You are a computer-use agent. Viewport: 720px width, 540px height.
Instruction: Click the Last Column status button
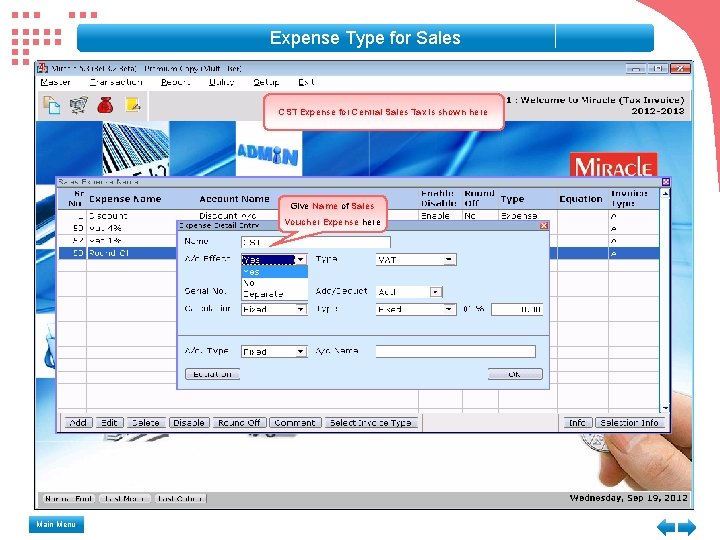(180, 498)
